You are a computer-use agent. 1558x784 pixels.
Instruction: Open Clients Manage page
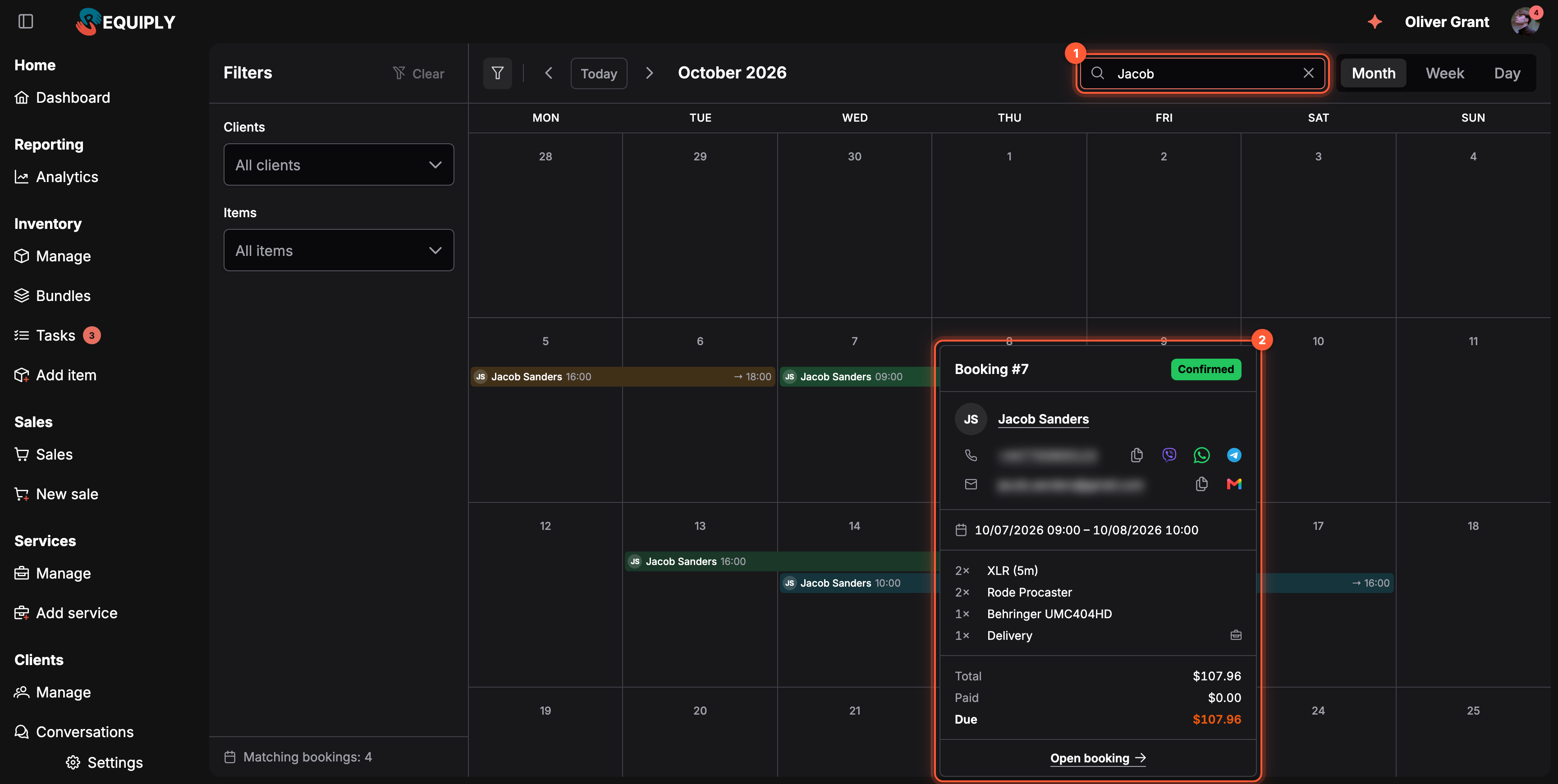coord(53,692)
